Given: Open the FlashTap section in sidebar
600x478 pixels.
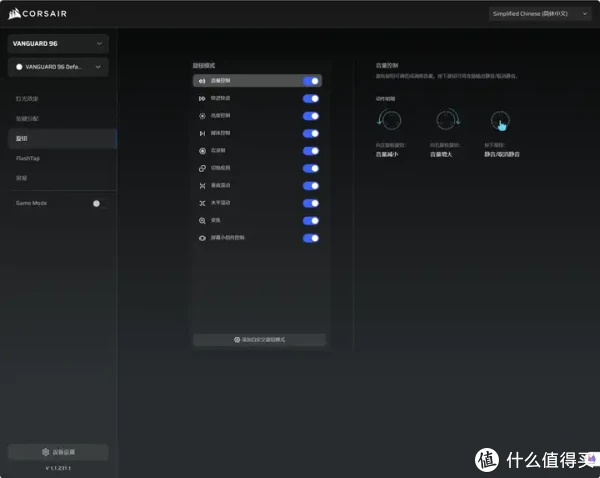Looking at the screenshot, I should click(28, 158).
